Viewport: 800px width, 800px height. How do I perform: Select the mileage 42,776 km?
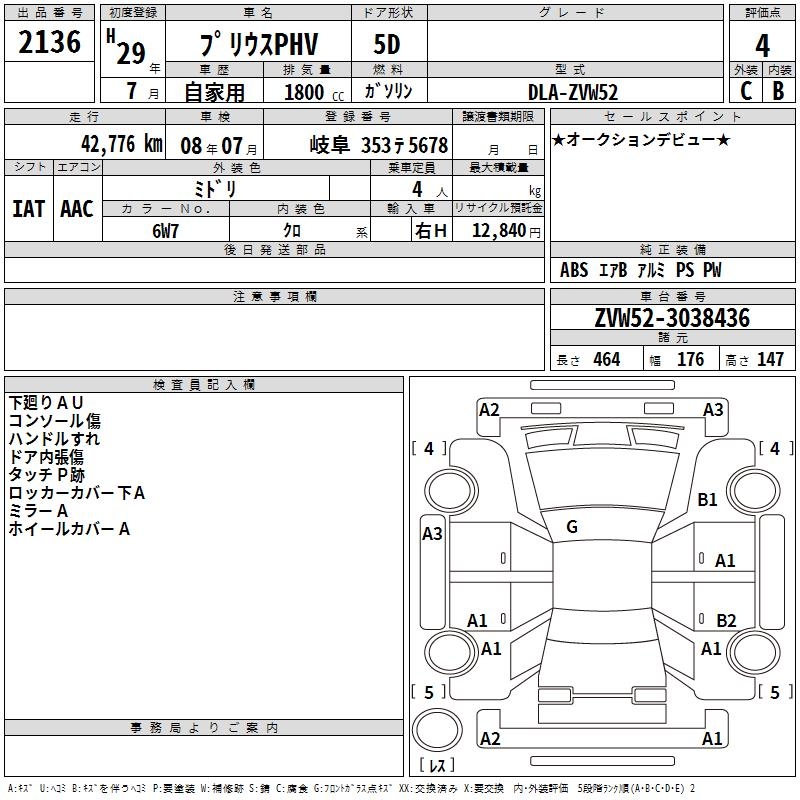(x=122, y=144)
